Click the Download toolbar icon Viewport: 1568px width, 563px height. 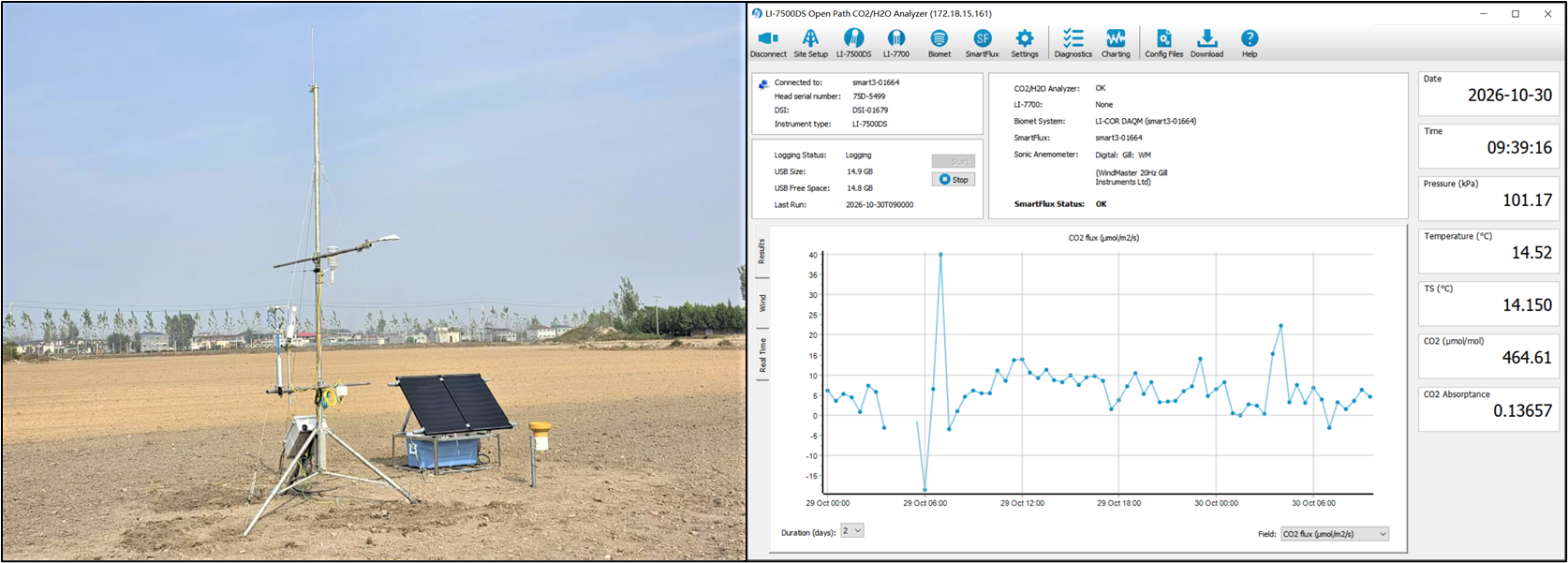coord(1206,43)
